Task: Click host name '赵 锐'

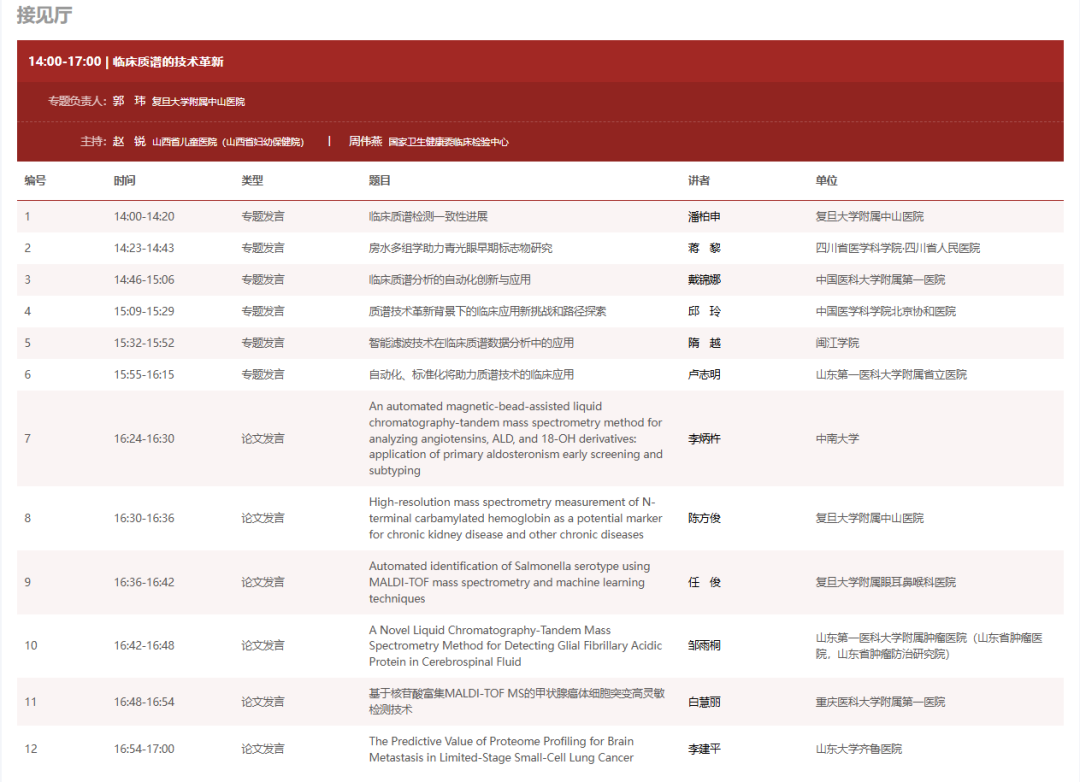Action: point(129,141)
